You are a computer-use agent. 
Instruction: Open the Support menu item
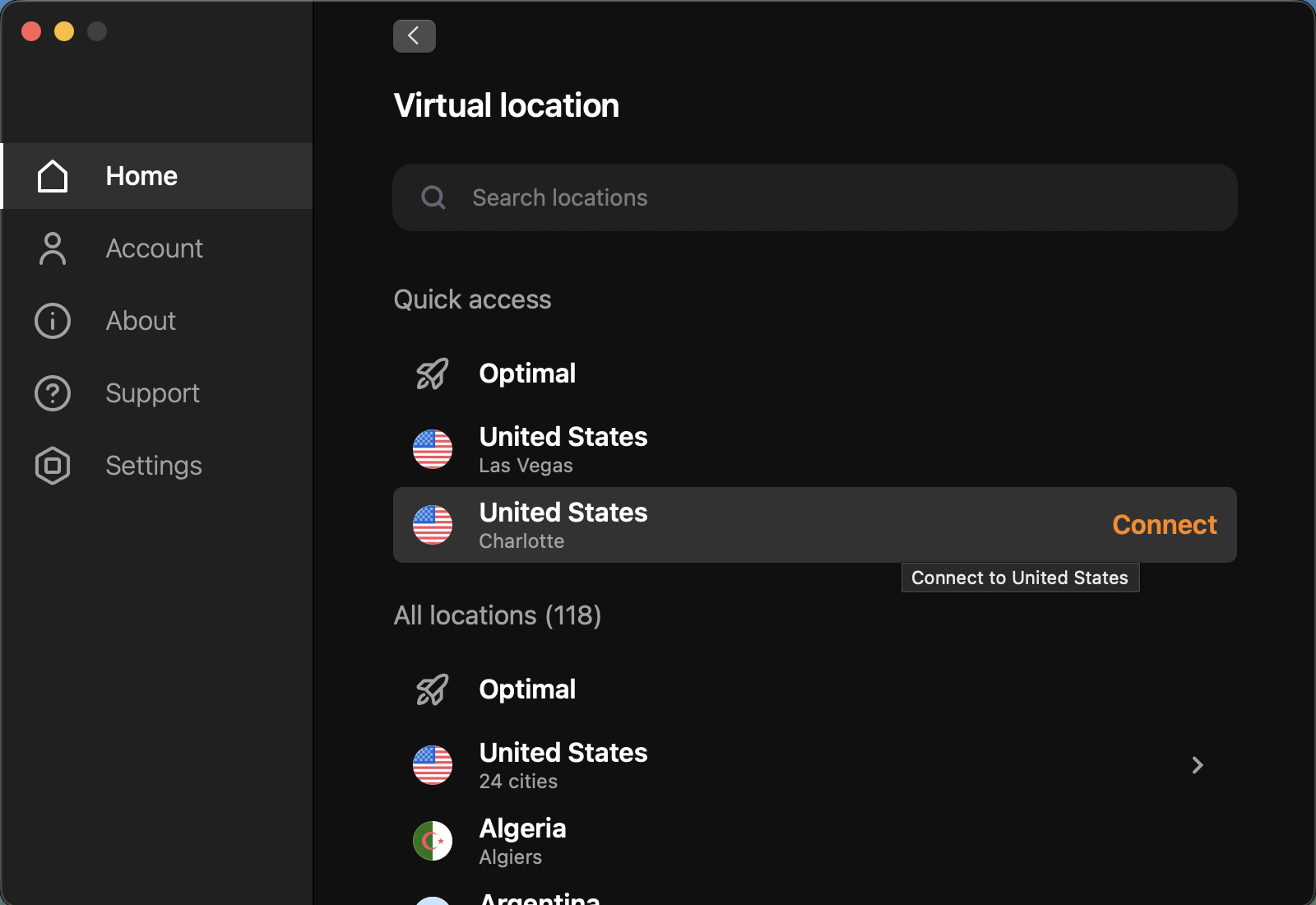click(157, 393)
